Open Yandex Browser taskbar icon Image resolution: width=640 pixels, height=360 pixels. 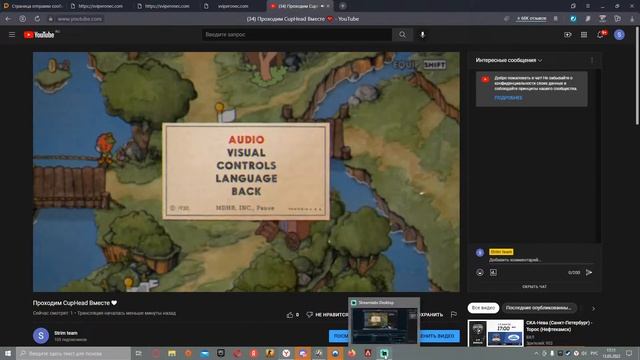pos(286,353)
